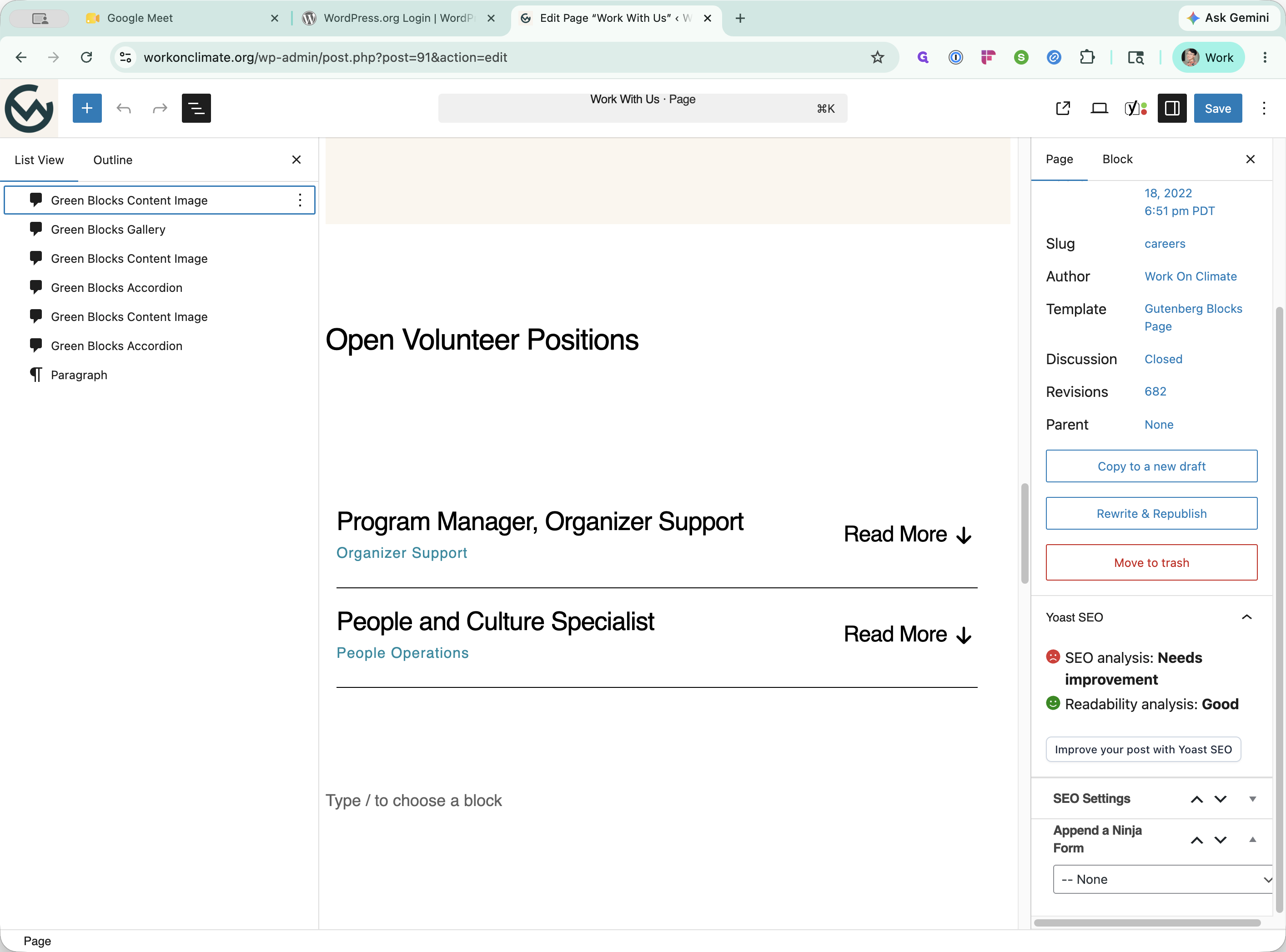Move the page to trash

[x=1151, y=562]
